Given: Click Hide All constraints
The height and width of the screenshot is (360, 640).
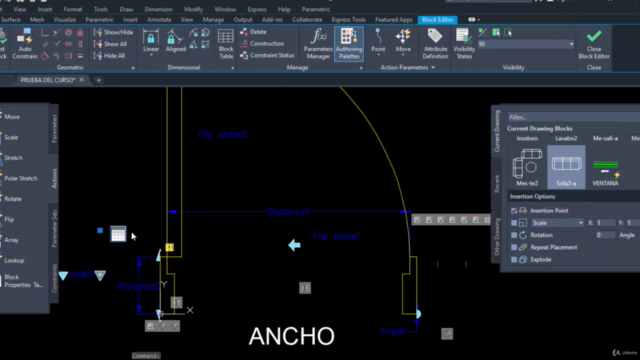Looking at the screenshot, I should tap(109, 56).
